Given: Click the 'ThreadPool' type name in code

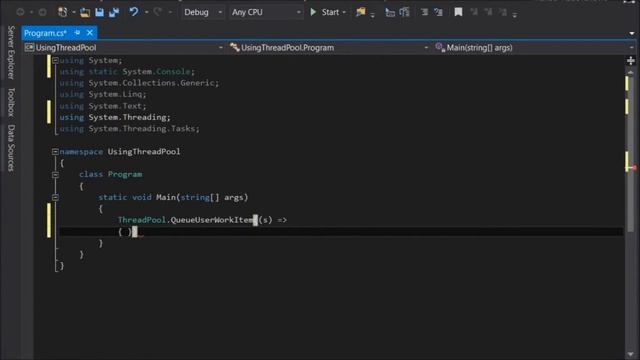Looking at the screenshot, I should point(142,220).
